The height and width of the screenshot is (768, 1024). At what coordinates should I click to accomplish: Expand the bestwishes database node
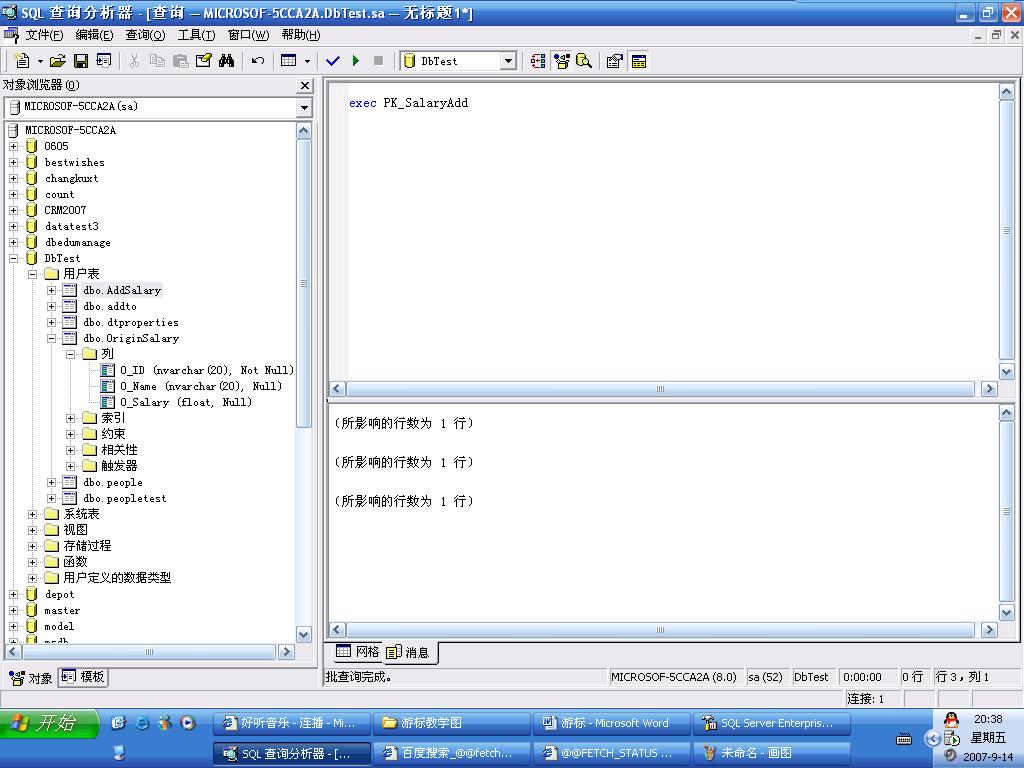[x=14, y=162]
